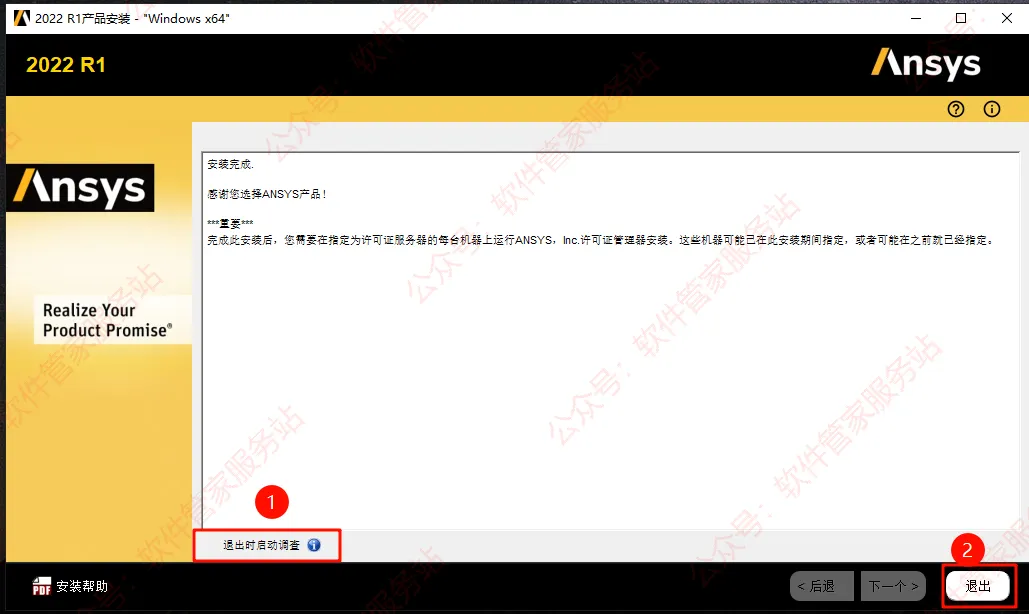Click the < 后退 back button
Viewport: 1029px width, 614px height.
(822, 586)
